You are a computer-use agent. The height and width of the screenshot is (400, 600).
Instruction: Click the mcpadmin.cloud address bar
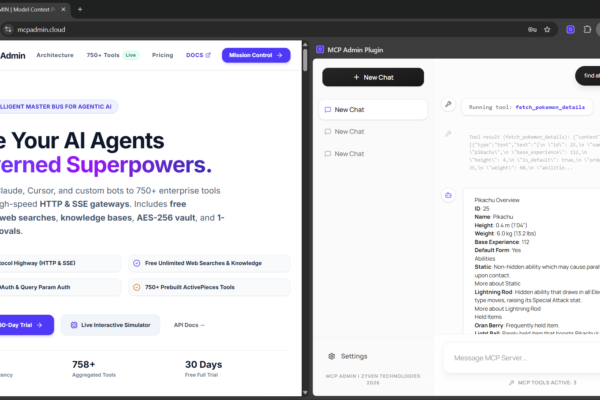pyautogui.click(x=268, y=29)
